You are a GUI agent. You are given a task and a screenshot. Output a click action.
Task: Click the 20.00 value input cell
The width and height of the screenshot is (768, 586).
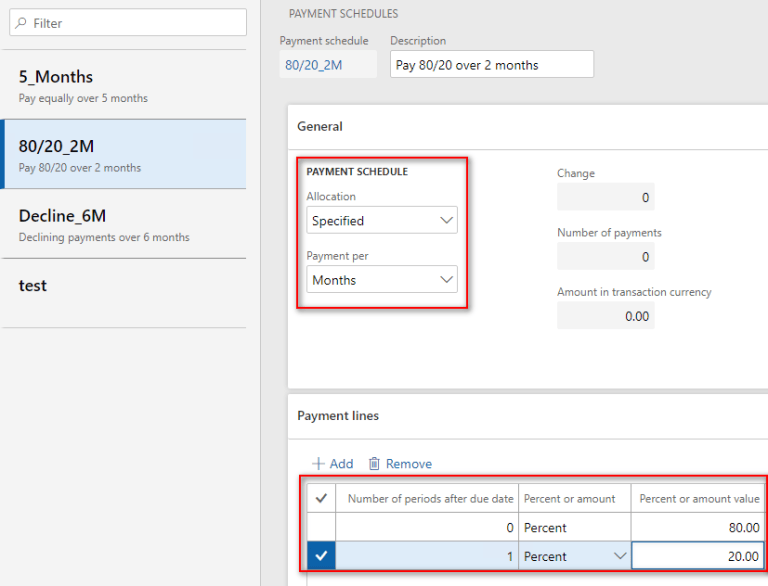pos(697,556)
